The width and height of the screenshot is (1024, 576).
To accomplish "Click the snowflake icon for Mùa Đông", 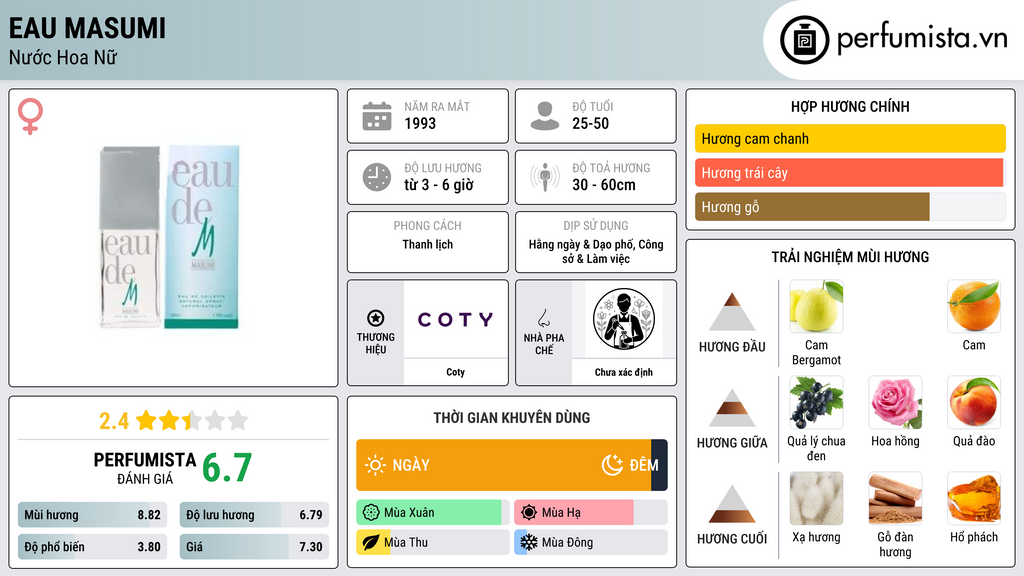I will [x=529, y=542].
